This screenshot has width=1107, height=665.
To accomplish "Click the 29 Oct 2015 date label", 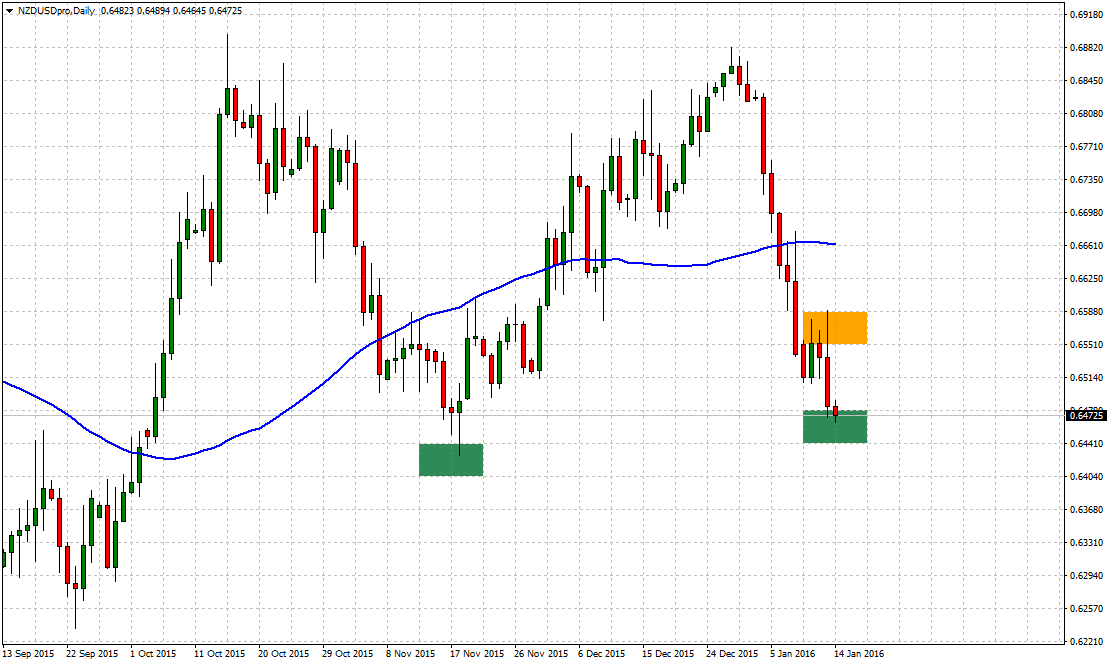I will click(348, 654).
